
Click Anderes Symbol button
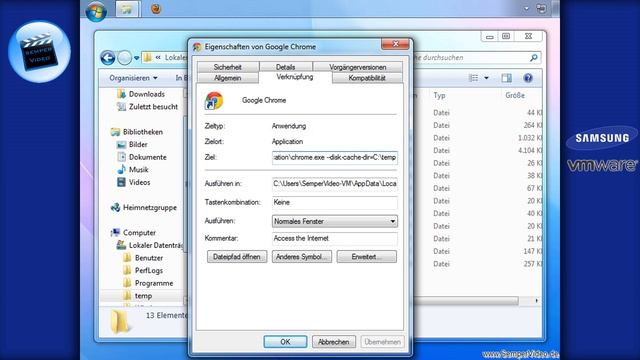[302, 257]
